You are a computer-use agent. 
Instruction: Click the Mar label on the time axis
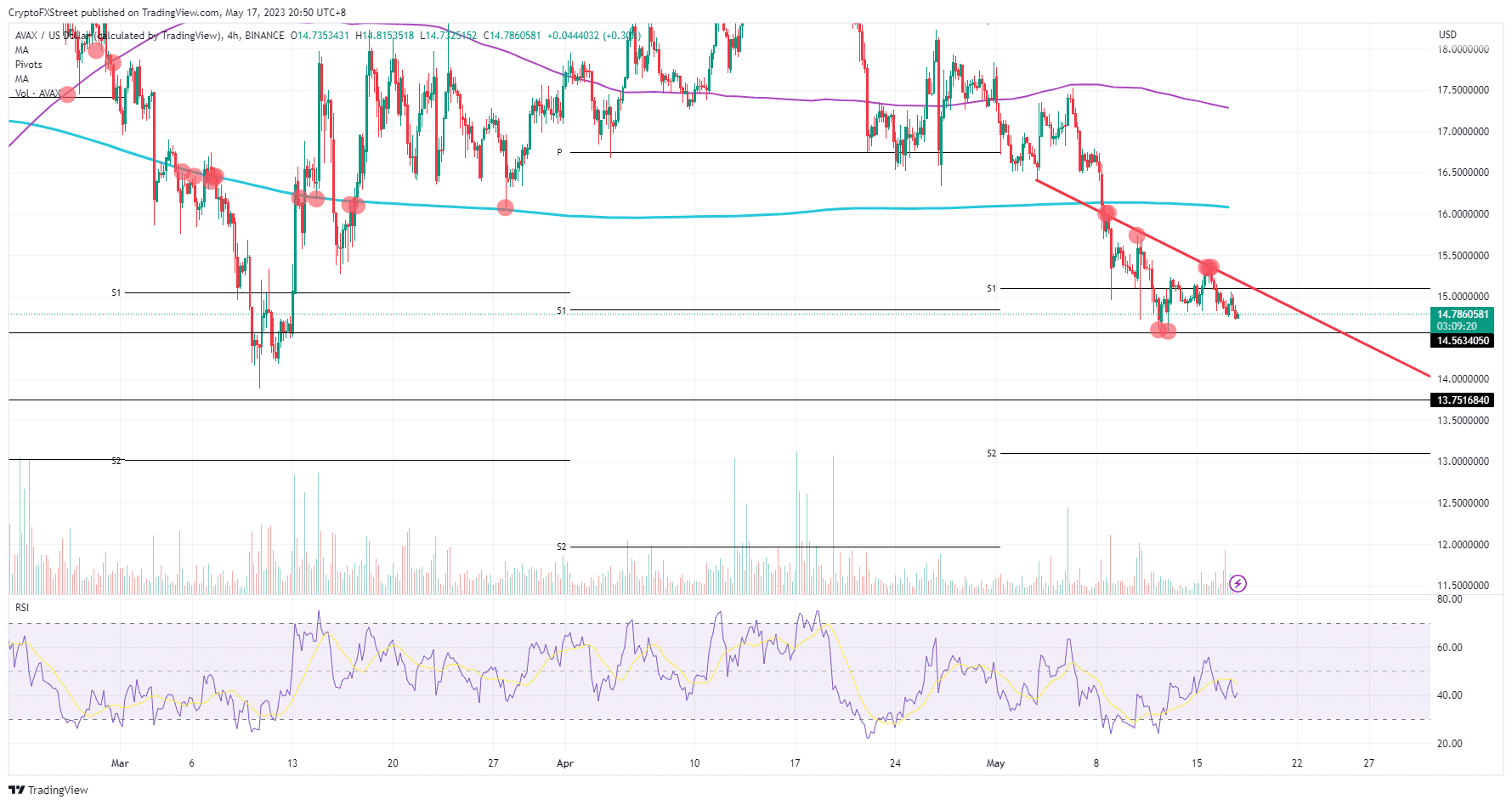120,763
